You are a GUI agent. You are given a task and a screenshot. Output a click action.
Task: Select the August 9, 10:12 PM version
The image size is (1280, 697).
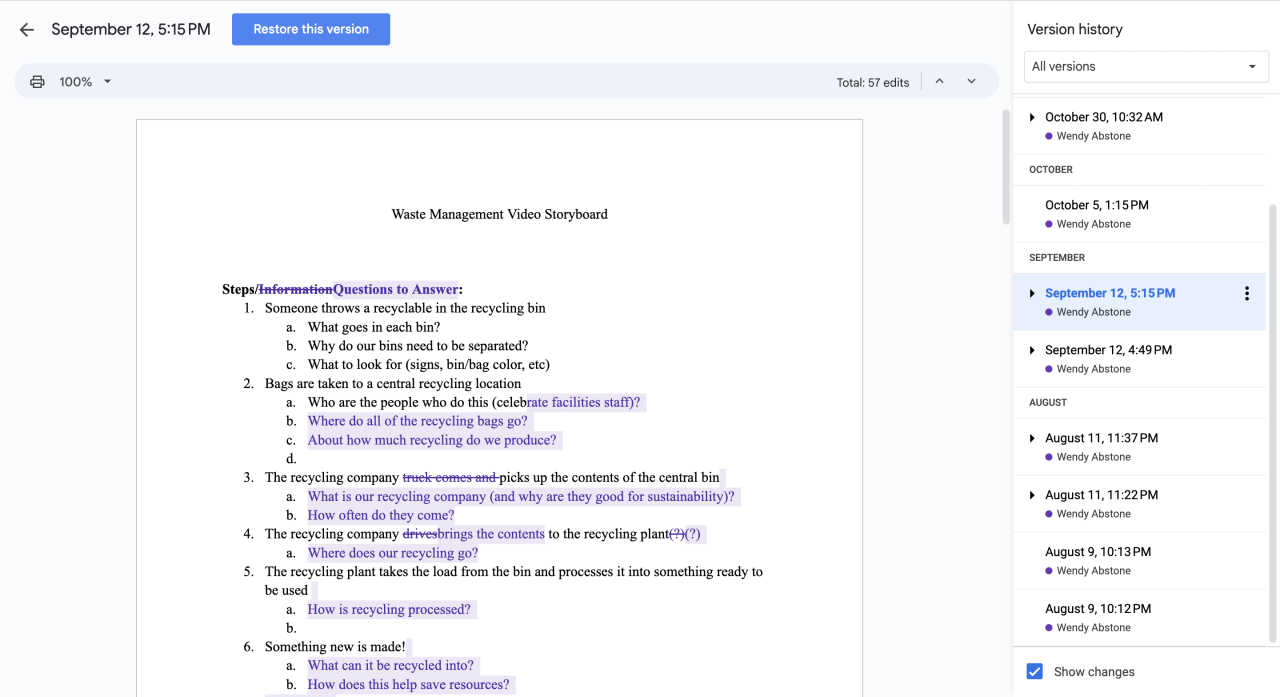coord(1097,609)
